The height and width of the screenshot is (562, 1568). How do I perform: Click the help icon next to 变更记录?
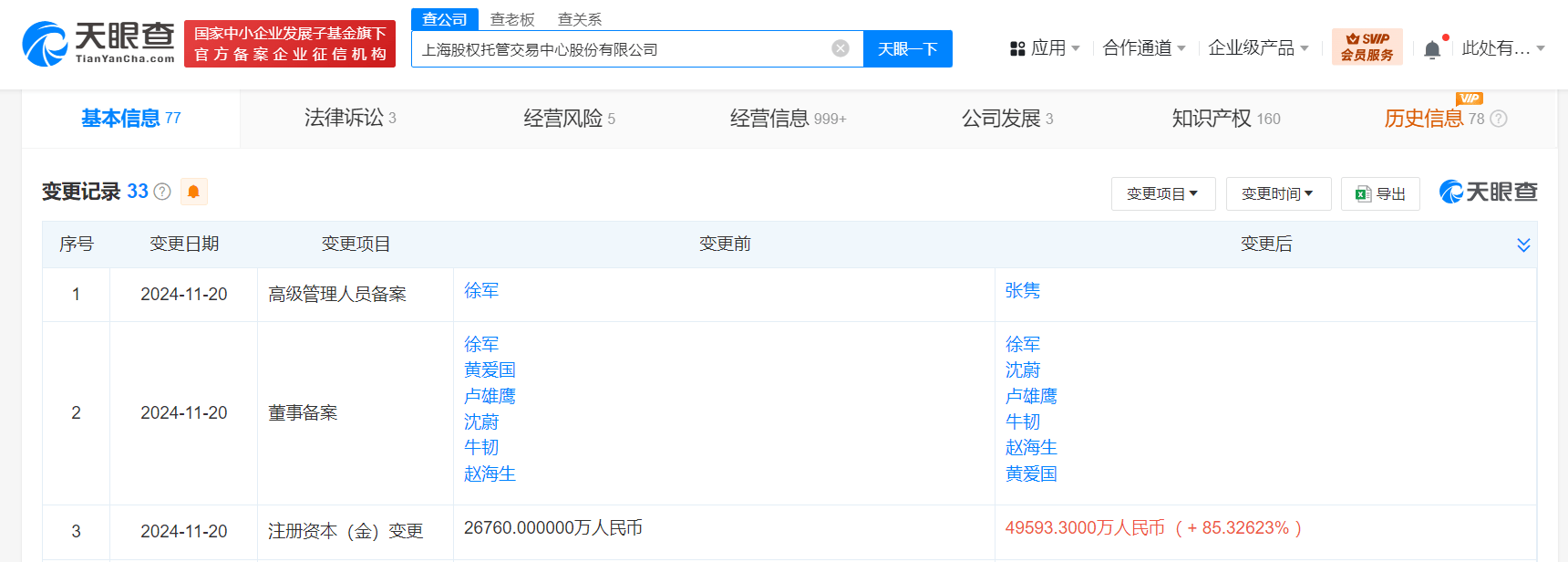[162, 192]
